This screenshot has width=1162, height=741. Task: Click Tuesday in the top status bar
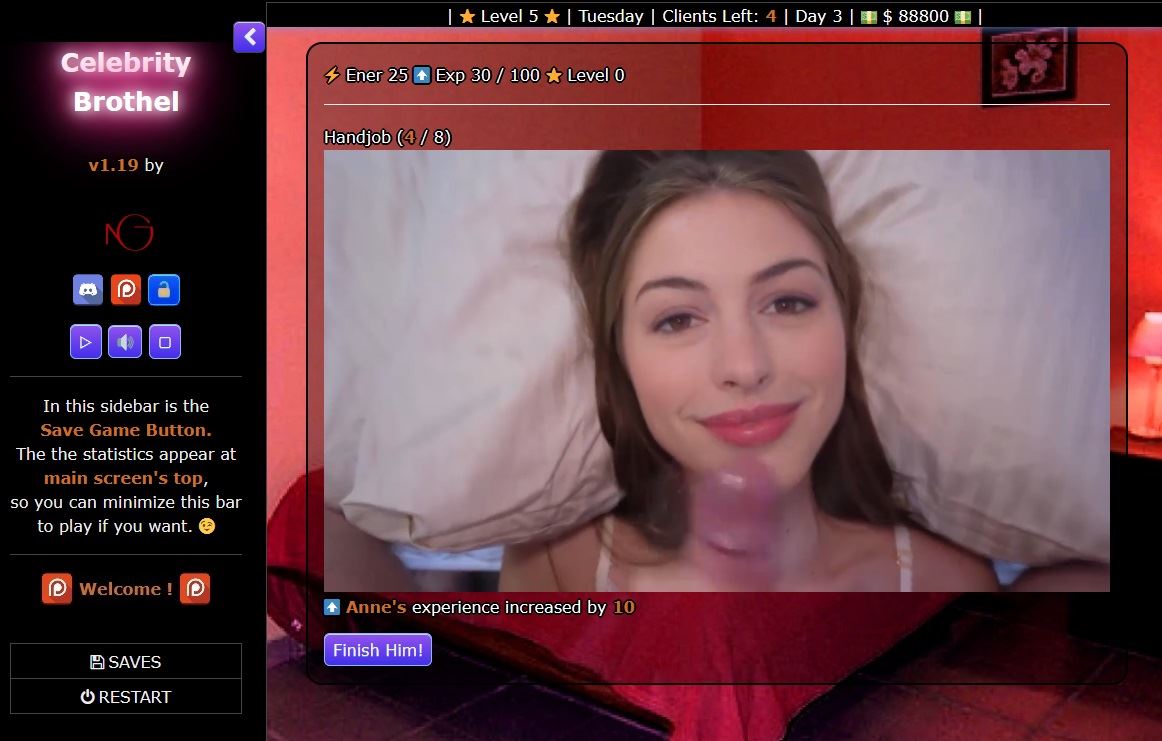click(614, 16)
